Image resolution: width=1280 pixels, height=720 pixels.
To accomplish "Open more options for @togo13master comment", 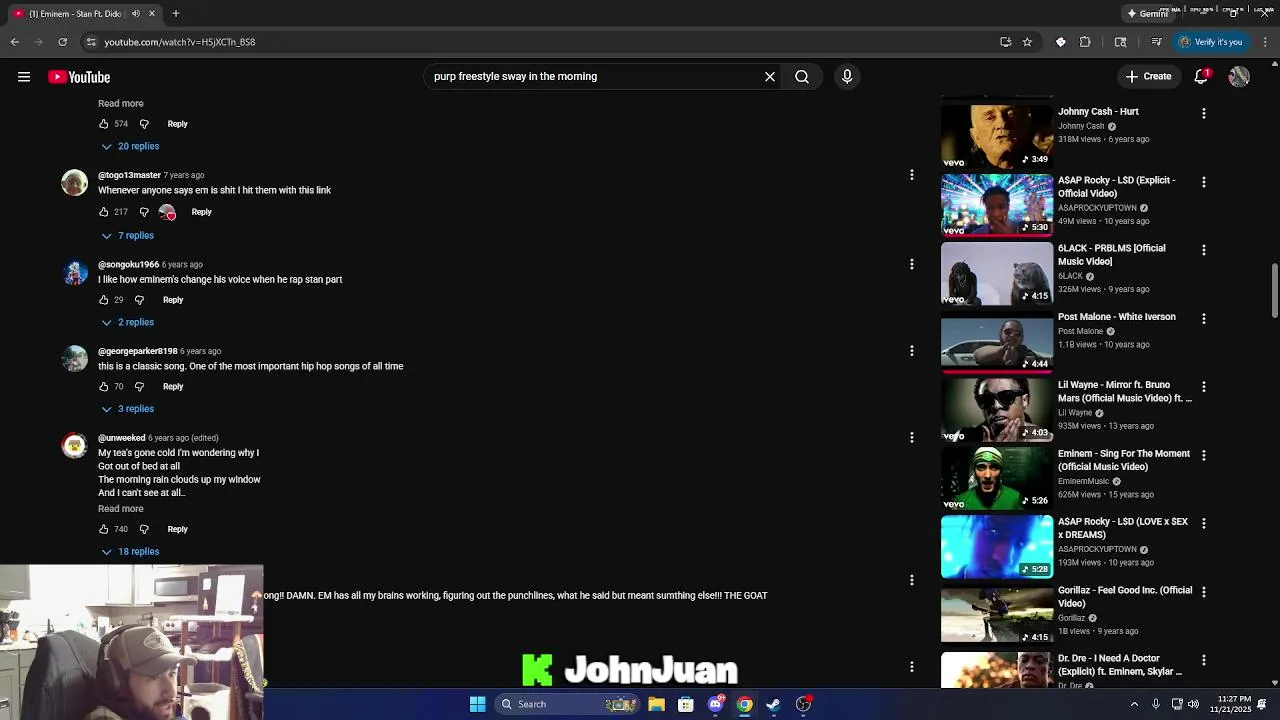I will point(911,175).
